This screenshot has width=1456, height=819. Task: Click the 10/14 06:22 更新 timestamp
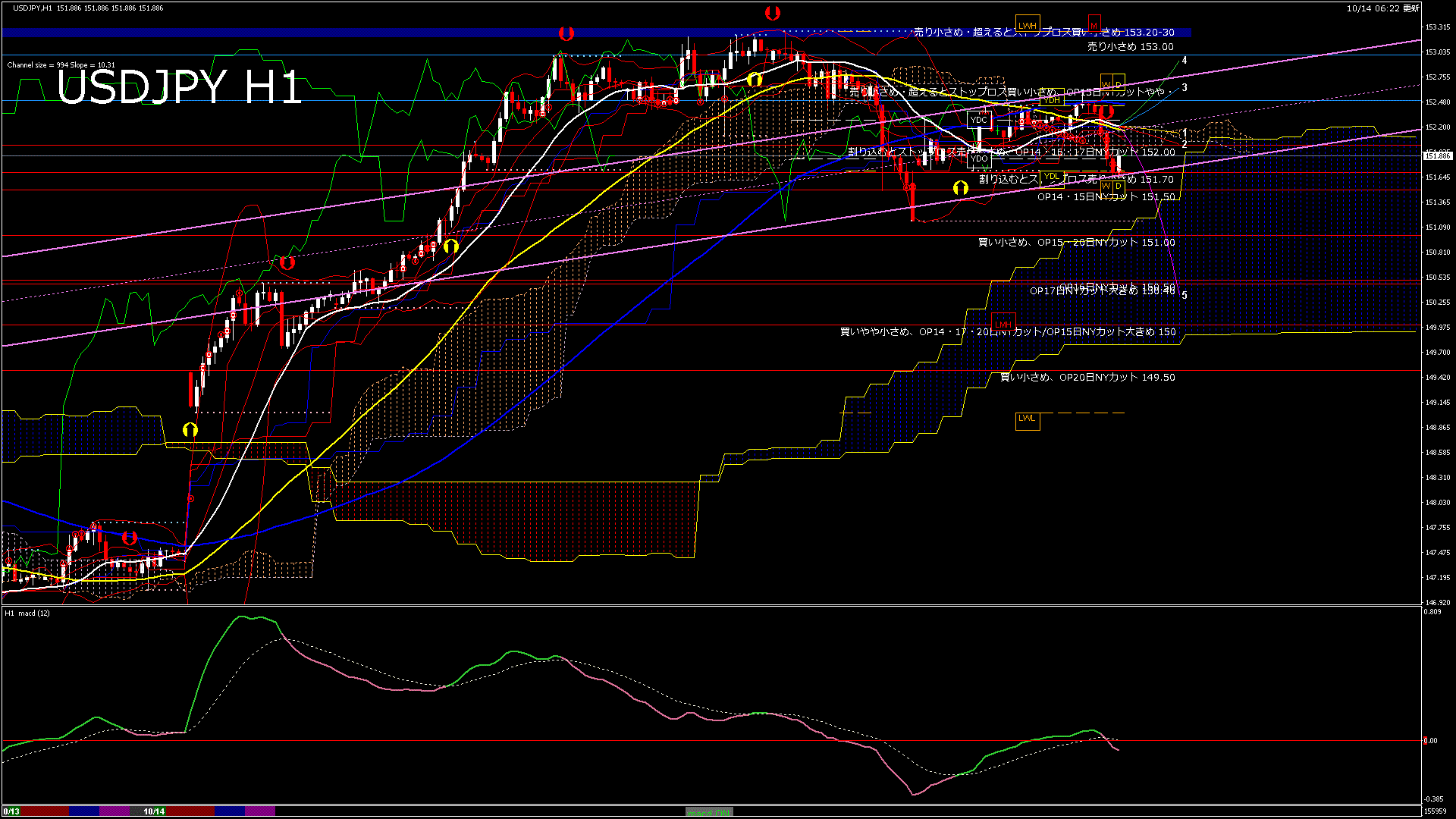coord(1382,8)
